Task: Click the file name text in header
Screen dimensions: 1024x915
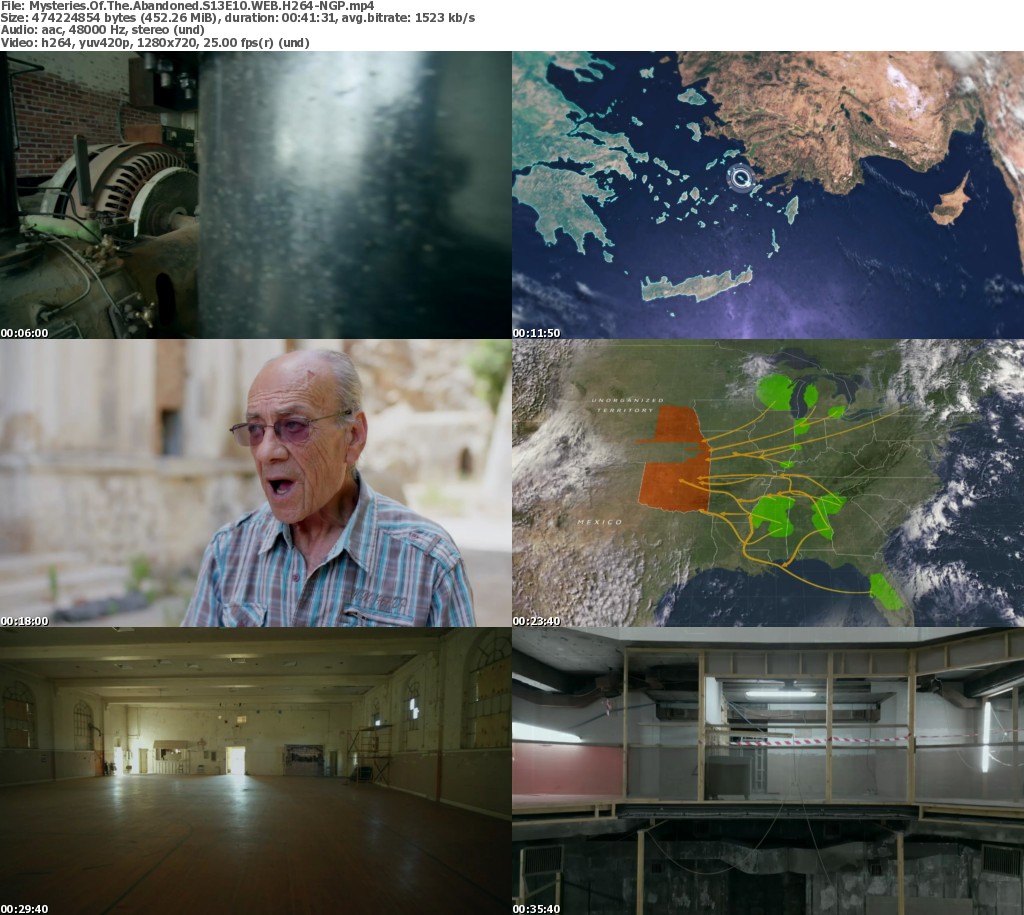Action: 187,5
